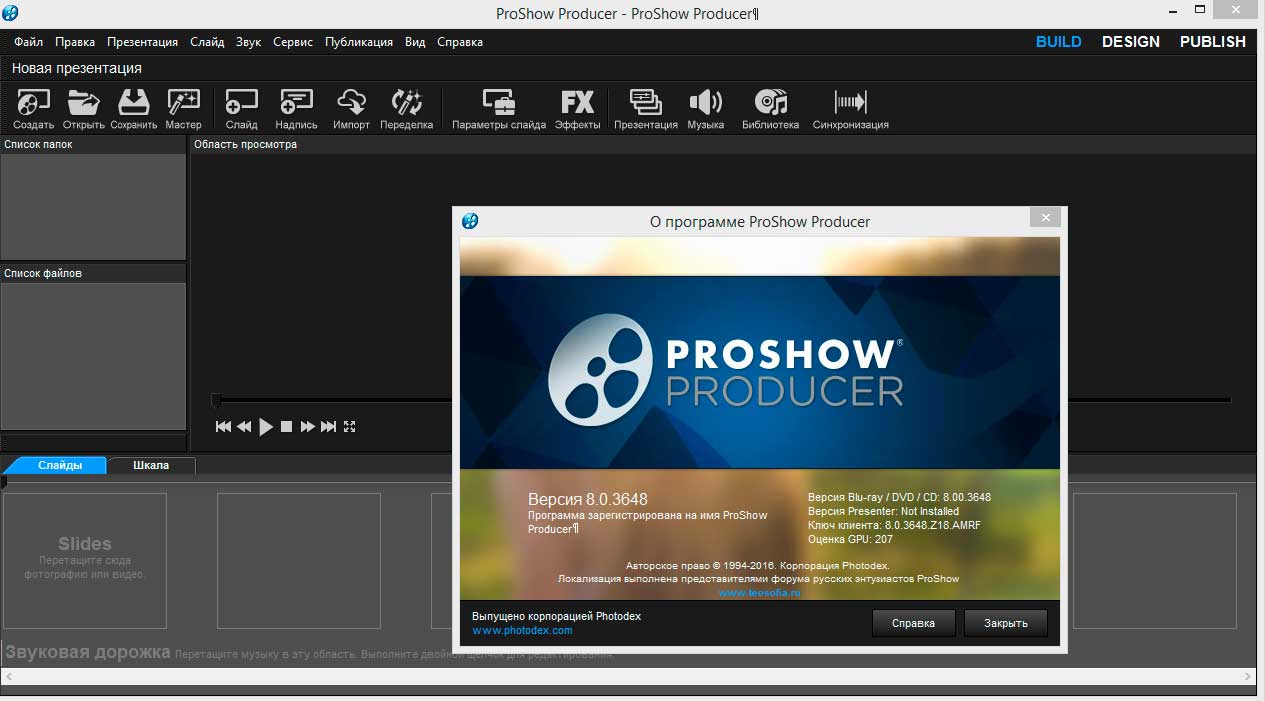Click the ProShow icon in About dialog title
The width and height of the screenshot is (1265, 701).
(470, 221)
